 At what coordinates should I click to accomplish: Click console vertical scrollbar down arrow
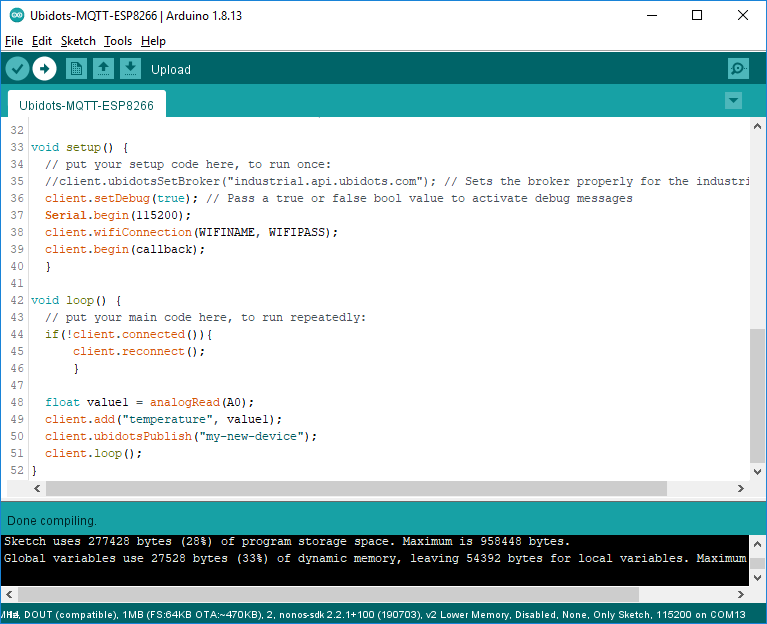pos(757,578)
